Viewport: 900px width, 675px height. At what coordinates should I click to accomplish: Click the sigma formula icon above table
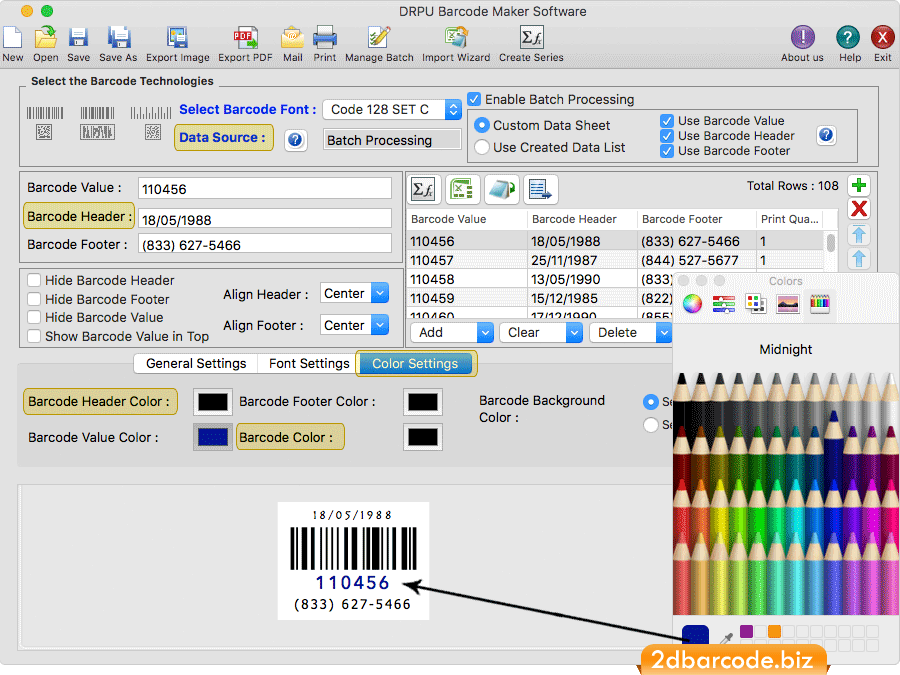click(424, 189)
